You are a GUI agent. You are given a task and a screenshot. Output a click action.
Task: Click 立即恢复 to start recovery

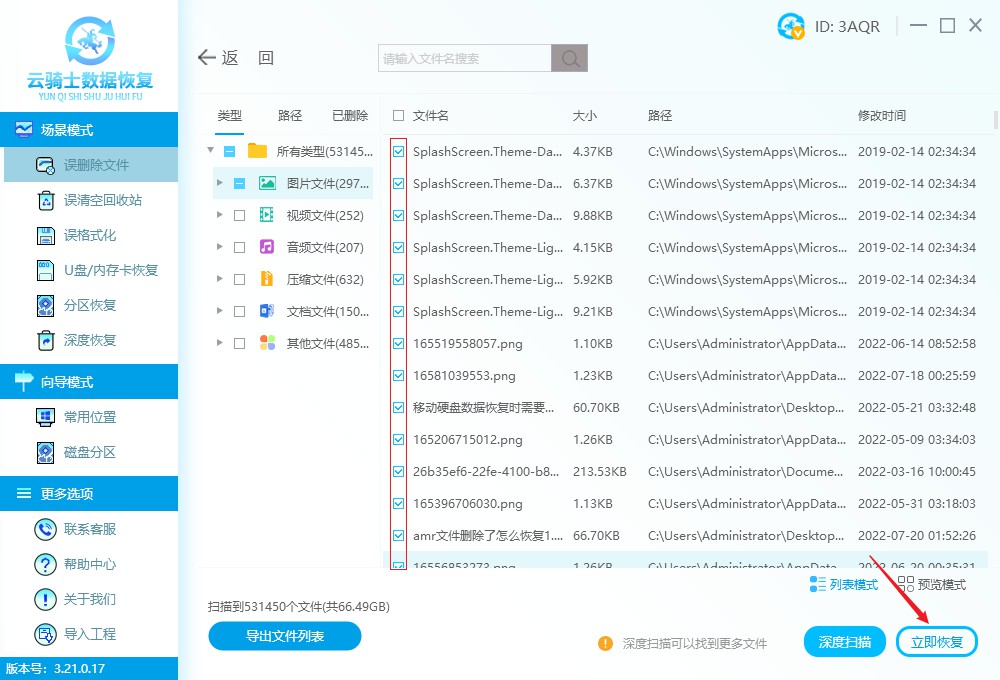pyautogui.click(x=936, y=641)
